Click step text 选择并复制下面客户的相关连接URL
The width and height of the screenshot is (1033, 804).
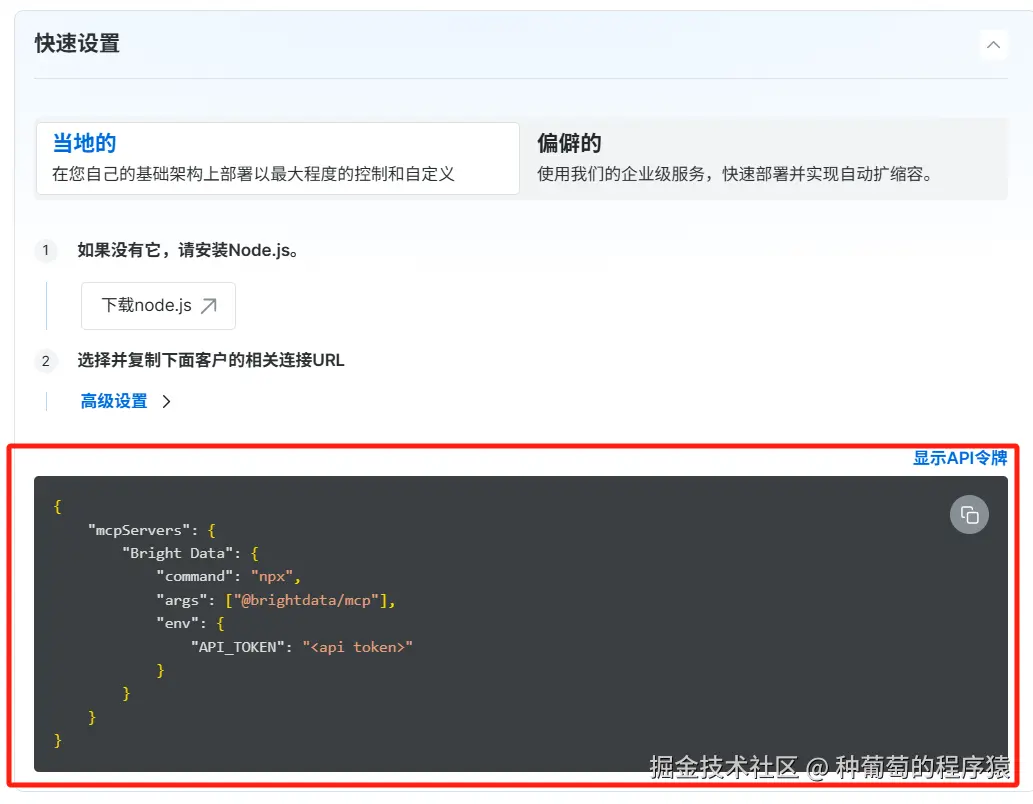tap(211, 360)
